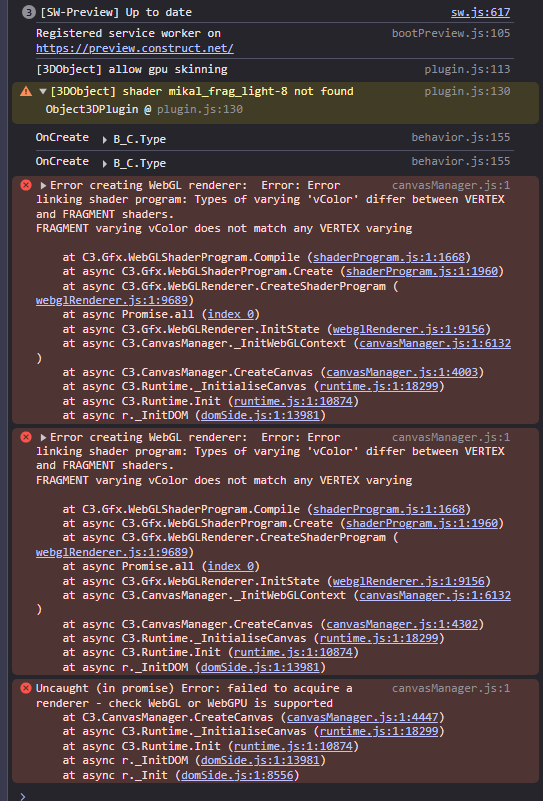Follow domSide.js:1:8556 stack link
543x801 pixels.
click(x=238, y=775)
